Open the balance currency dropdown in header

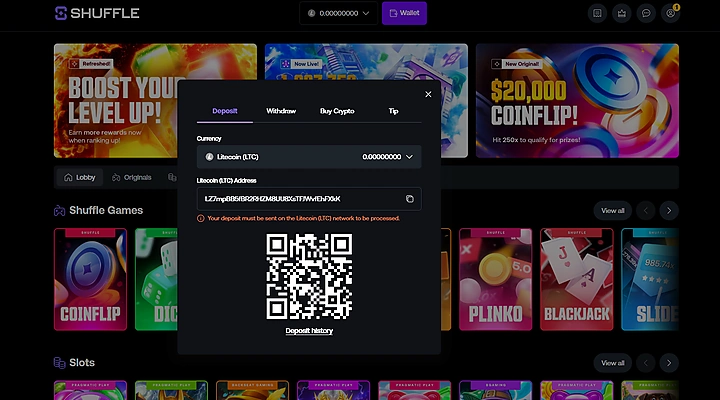[338, 13]
